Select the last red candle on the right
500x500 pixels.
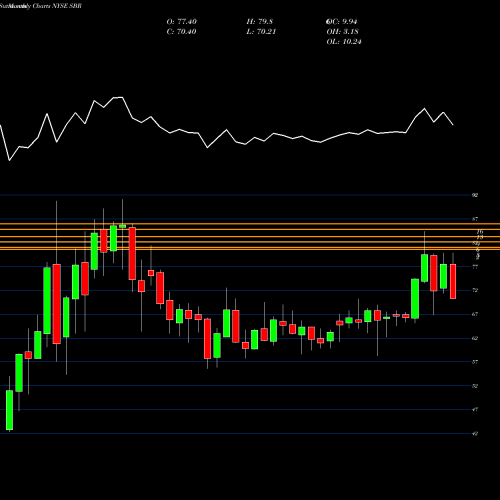pos(453,281)
